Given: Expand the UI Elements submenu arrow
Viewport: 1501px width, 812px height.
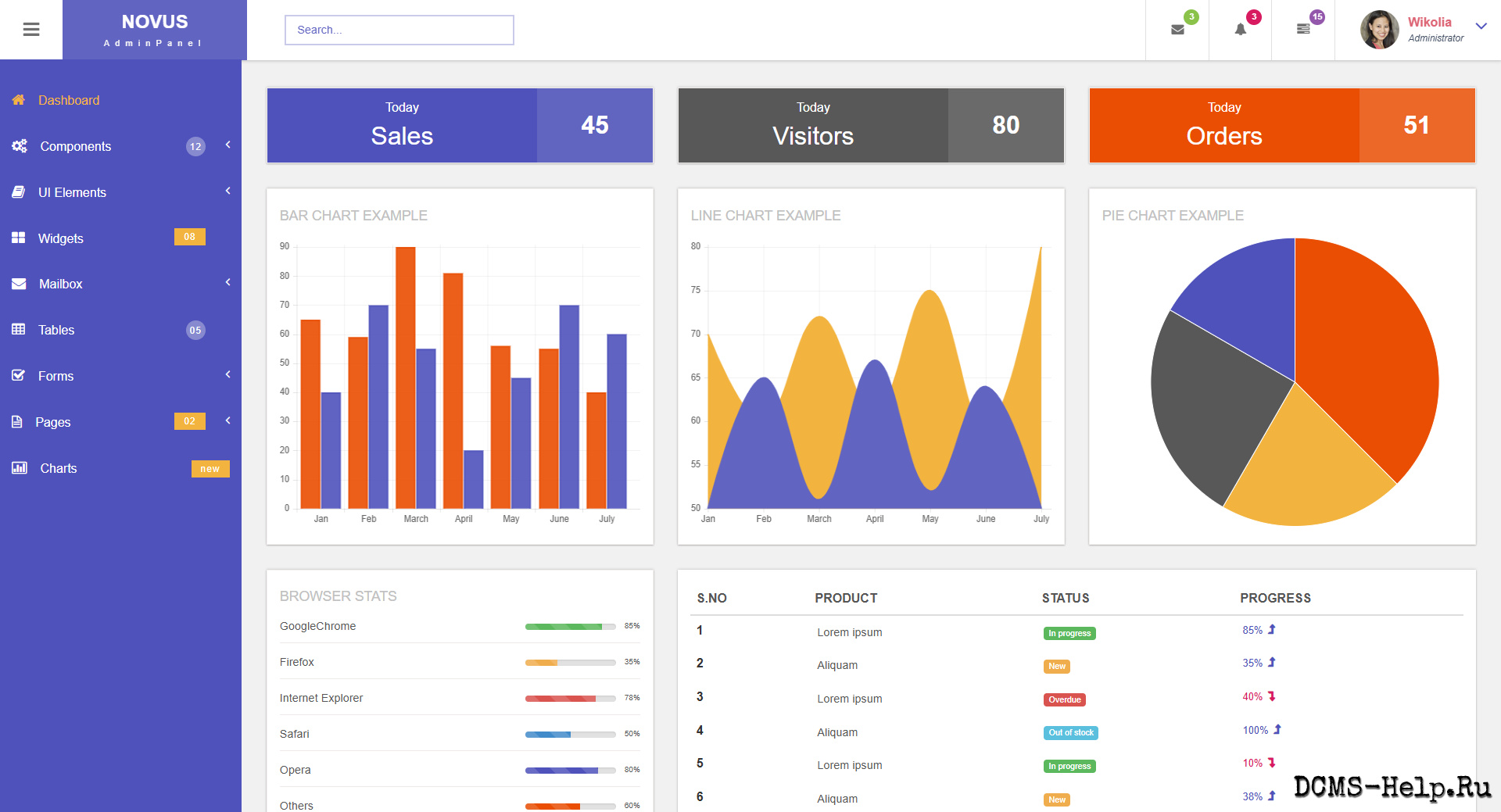Looking at the screenshot, I should [227, 191].
